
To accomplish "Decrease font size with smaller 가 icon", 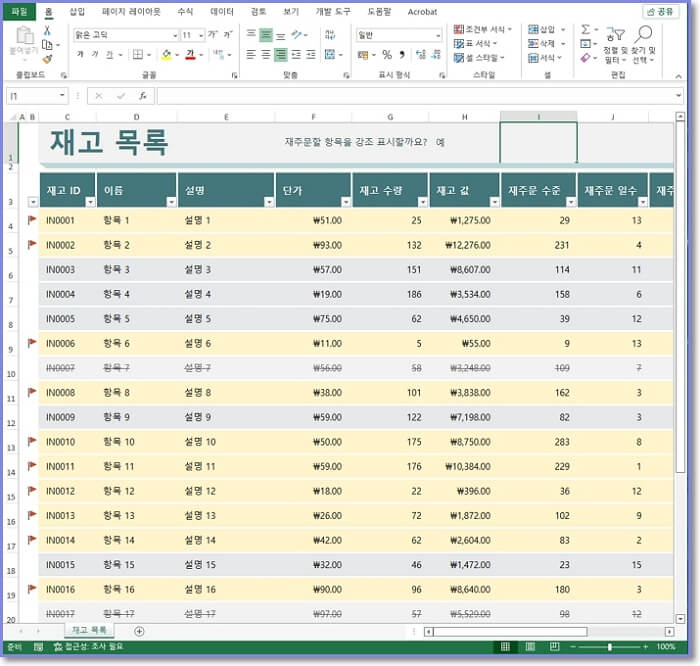I will pos(228,34).
